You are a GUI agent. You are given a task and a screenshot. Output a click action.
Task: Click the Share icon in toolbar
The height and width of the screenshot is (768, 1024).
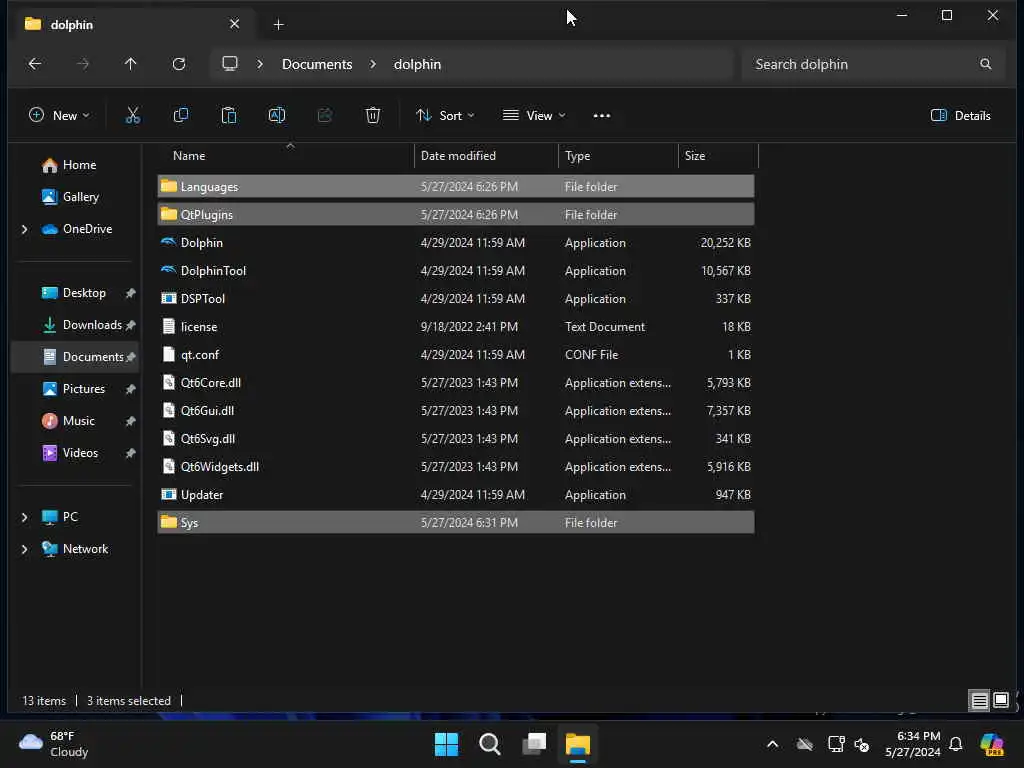point(325,116)
